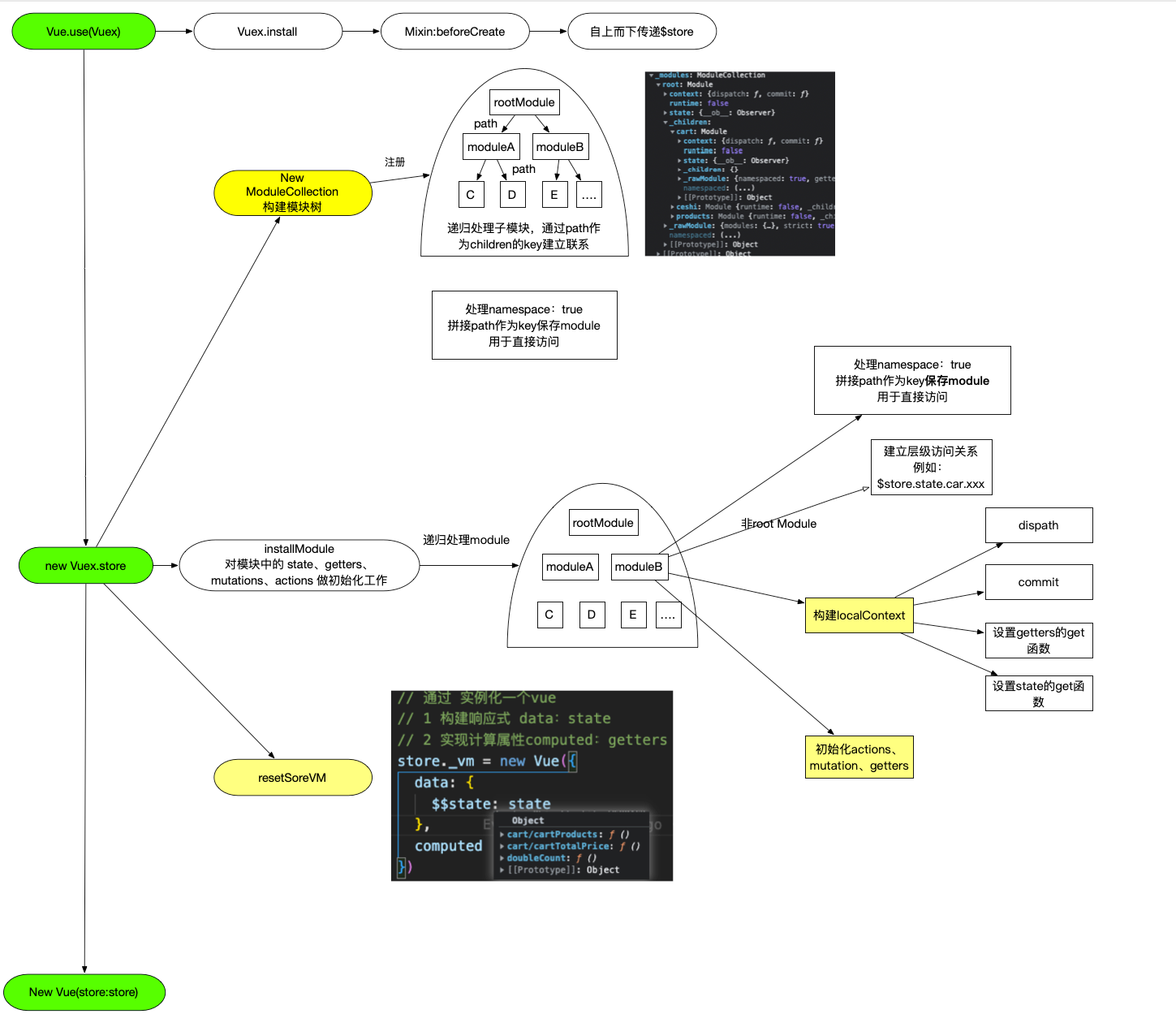Click the 递归处理子模块 description text
Screen dimensions: 1176x1027
pos(524,236)
